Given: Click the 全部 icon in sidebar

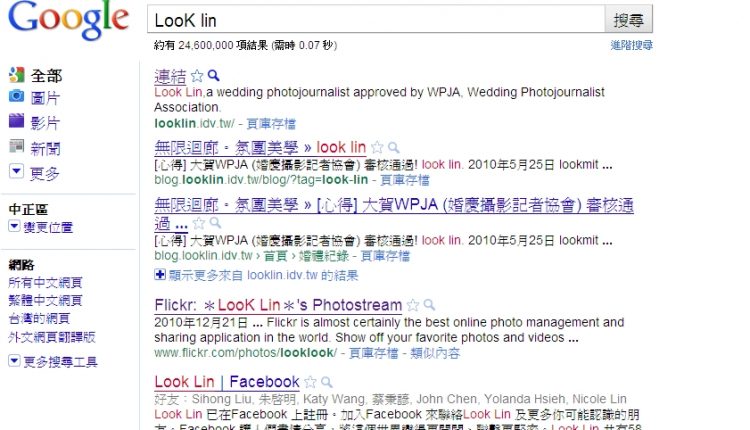Looking at the screenshot, I should pos(16,74).
